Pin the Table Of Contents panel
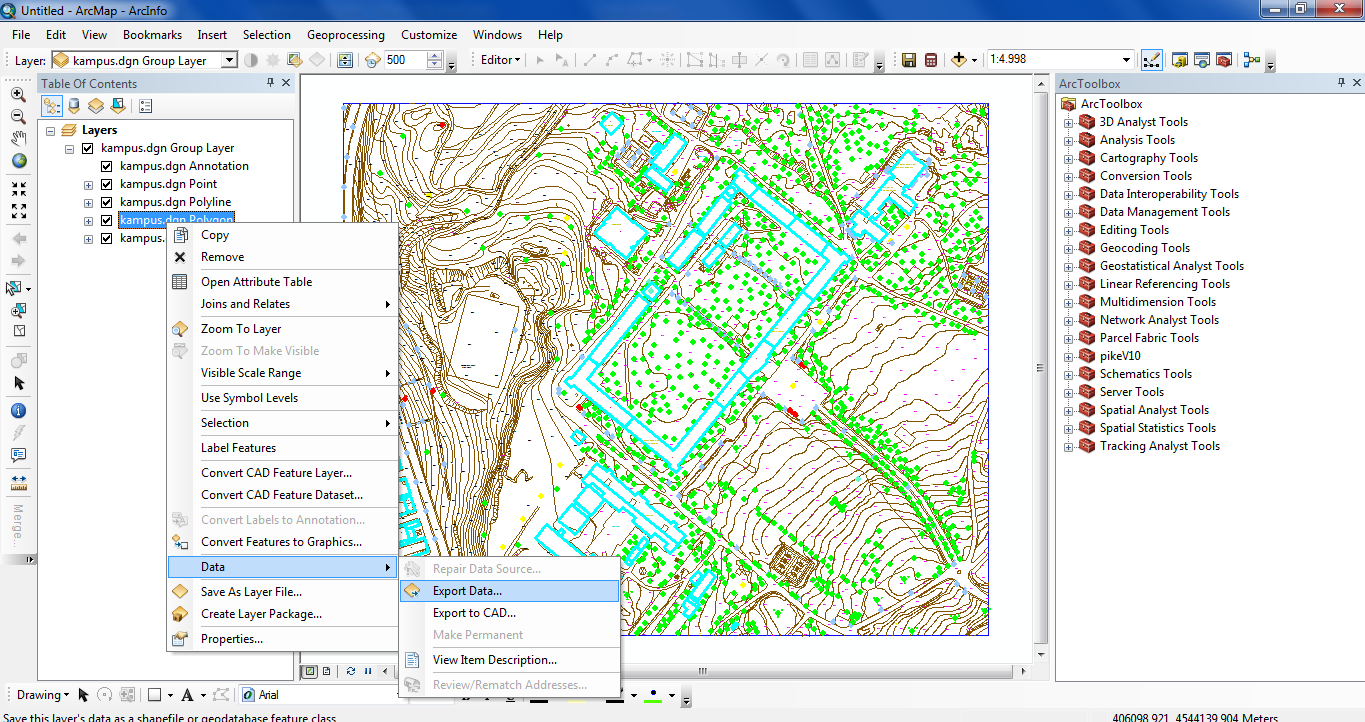1365x722 pixels. pyautogui.click(x=271, y=84)
